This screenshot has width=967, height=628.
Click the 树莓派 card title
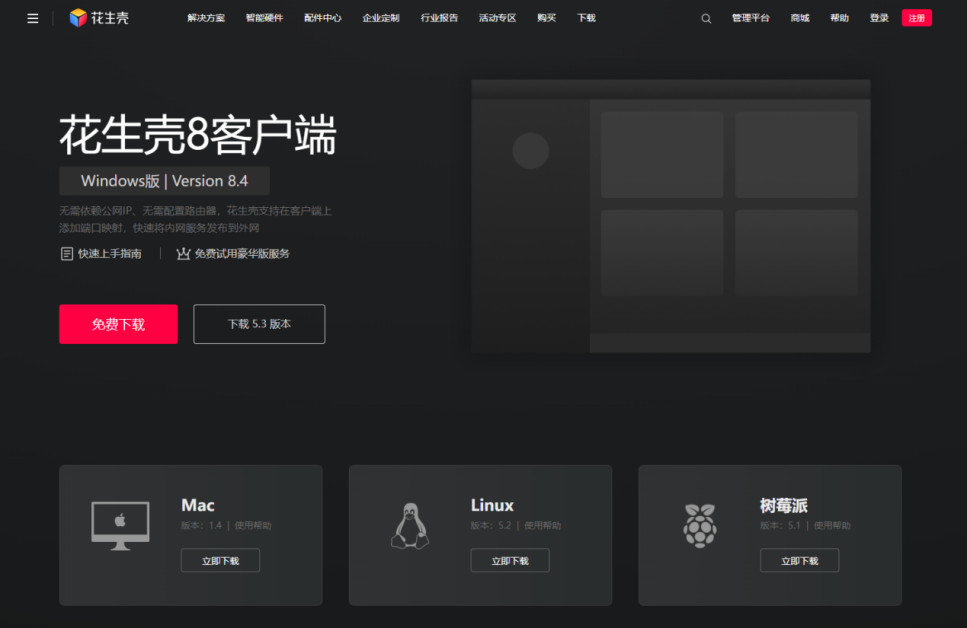(784, 506)
